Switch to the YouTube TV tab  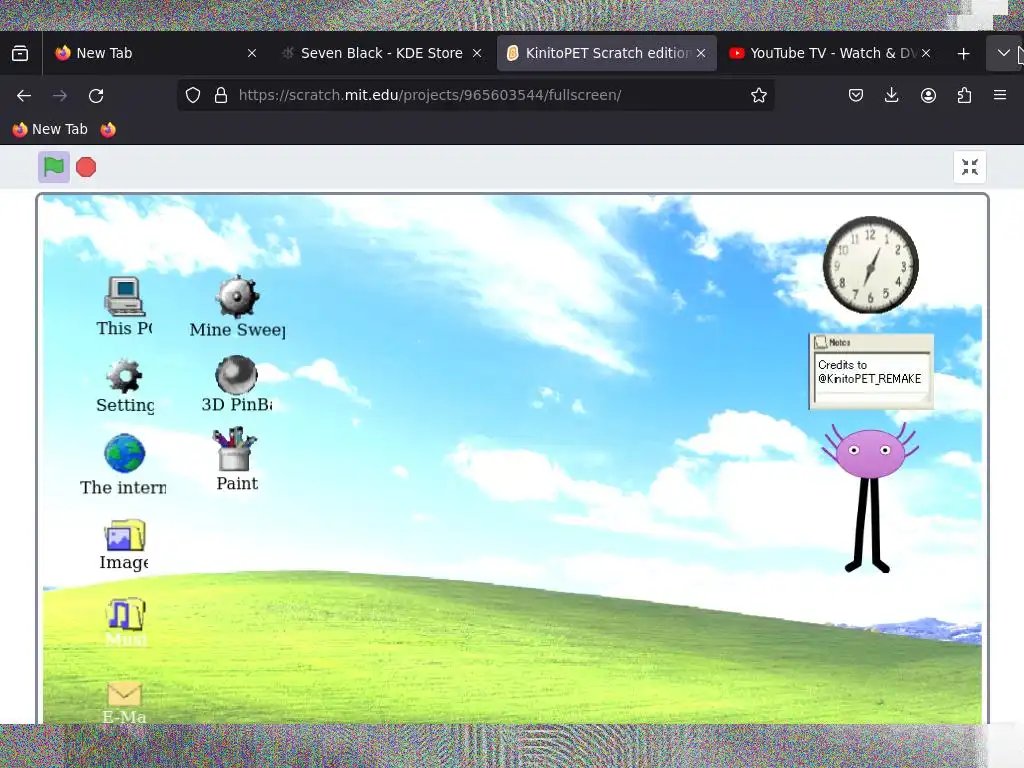click(833, 53)
